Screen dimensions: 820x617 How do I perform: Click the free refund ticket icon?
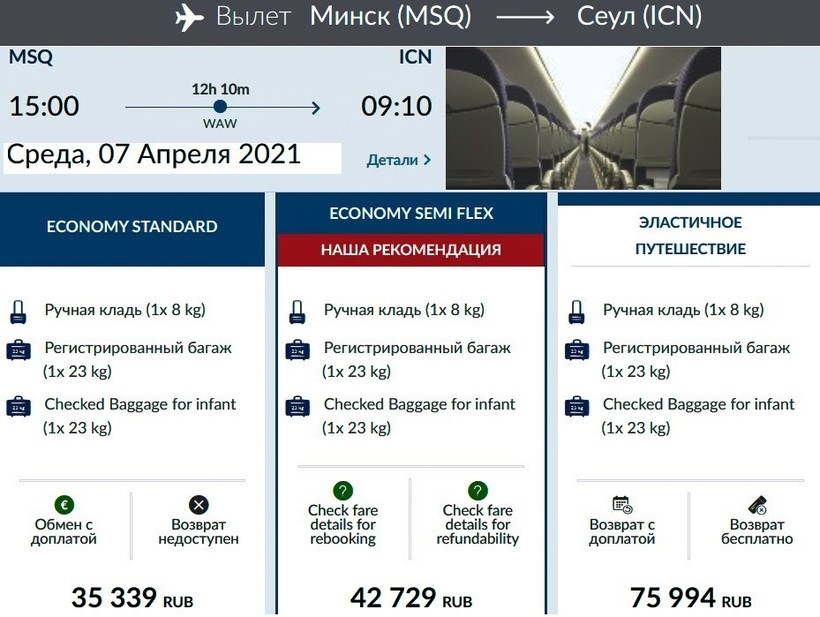757,505
